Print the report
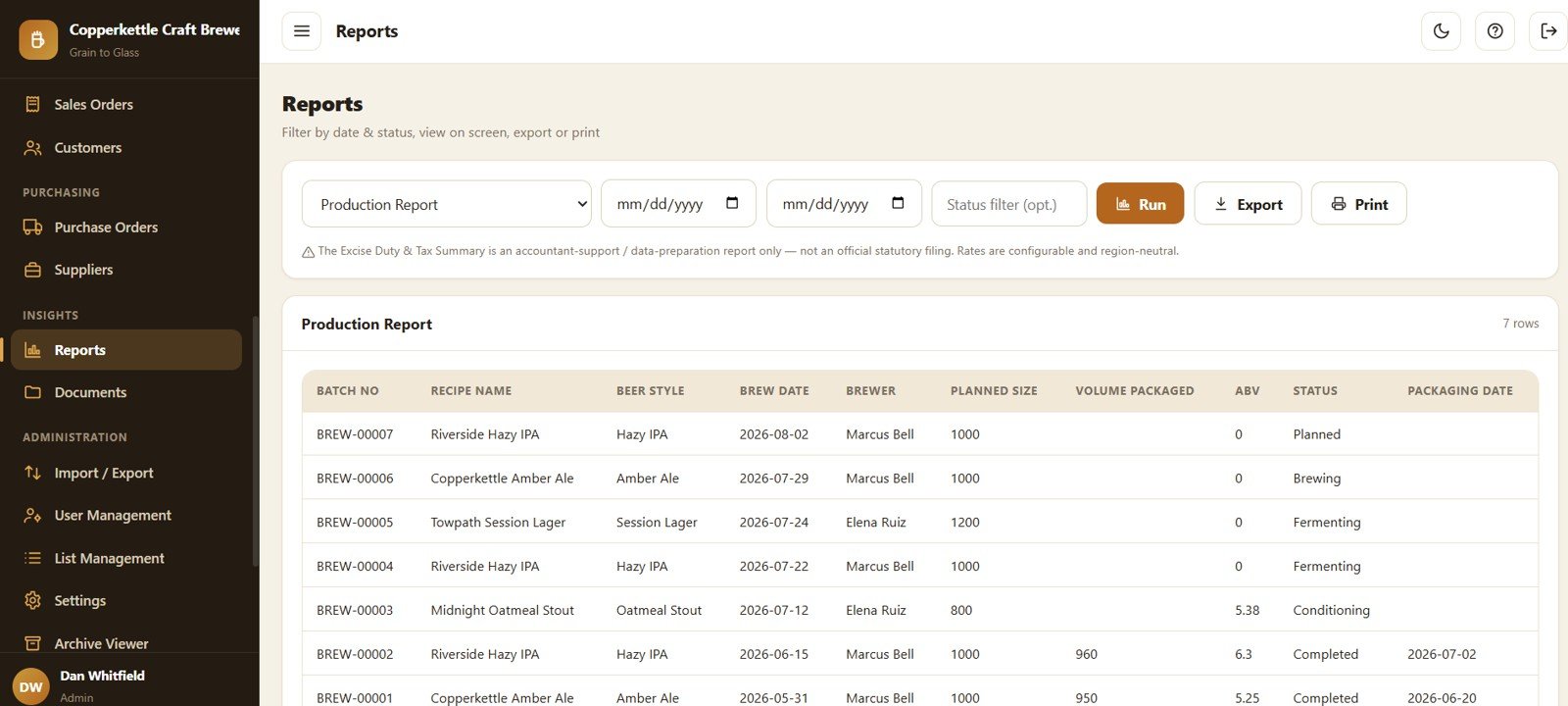The height and width of the screenshot is (706, 1568). [1359, 204]
